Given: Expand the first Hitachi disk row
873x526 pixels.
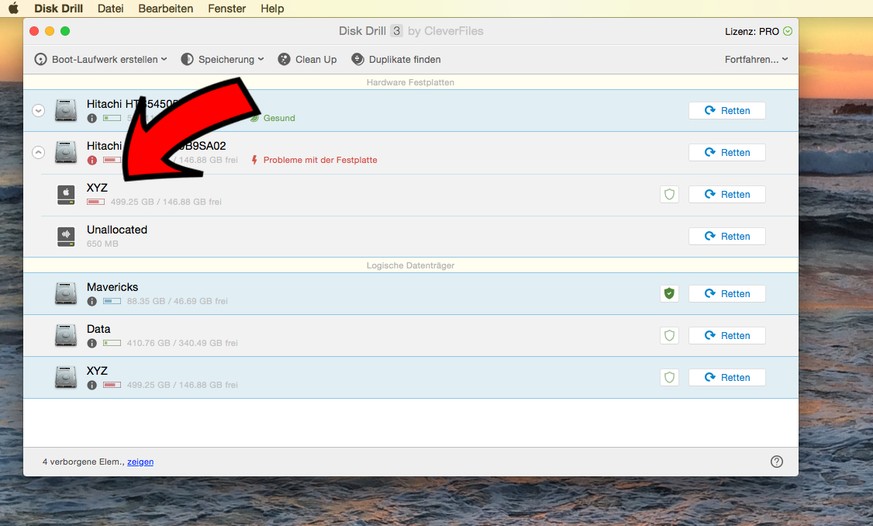Looking at the screenshot, I should tap(38, 111).
